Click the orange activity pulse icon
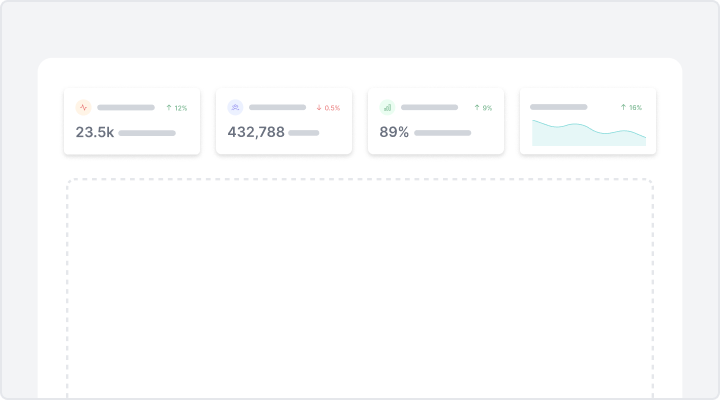 coord(84,107)
